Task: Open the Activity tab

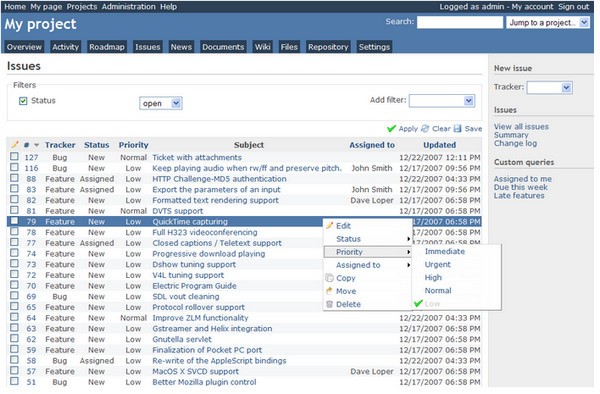Action: pyautogui.click(x=65, y=47)
